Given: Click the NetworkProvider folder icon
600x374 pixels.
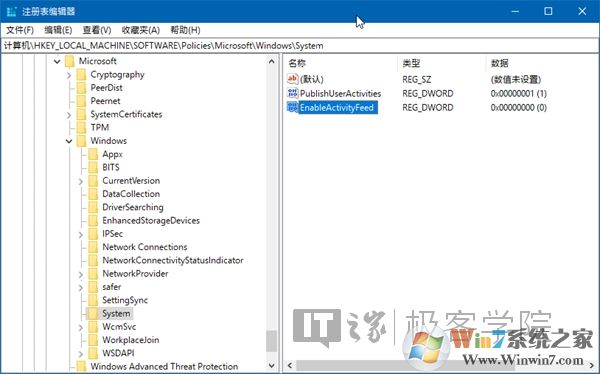Looking at the screenshot, I should tap(93, 274).
